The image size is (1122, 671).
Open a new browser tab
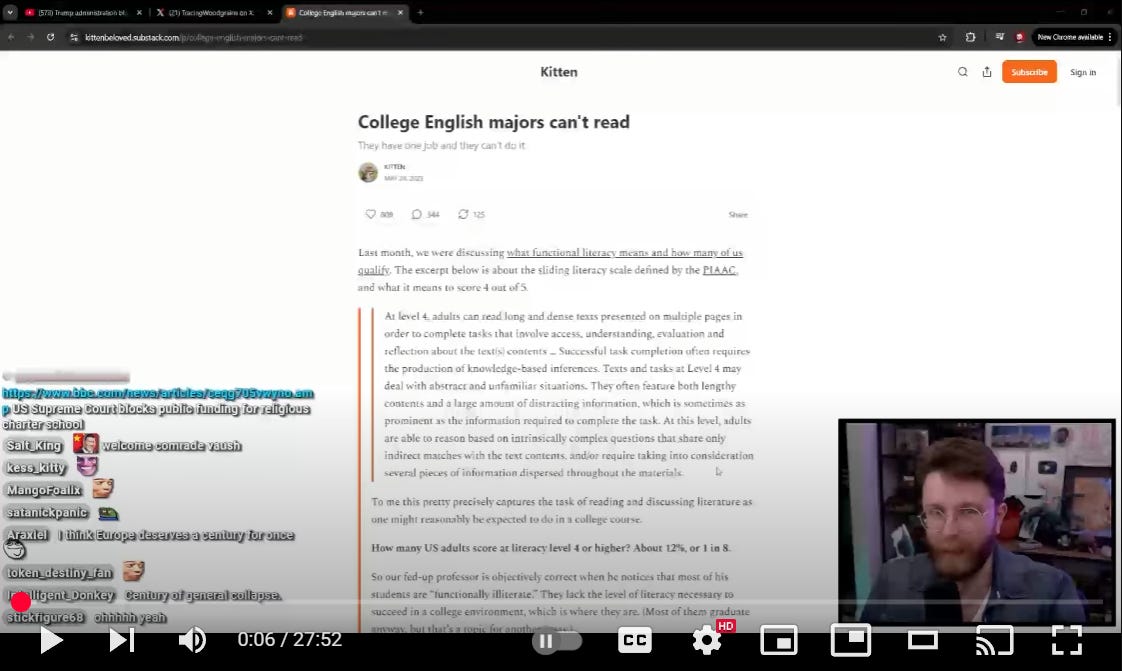[420, 13]
